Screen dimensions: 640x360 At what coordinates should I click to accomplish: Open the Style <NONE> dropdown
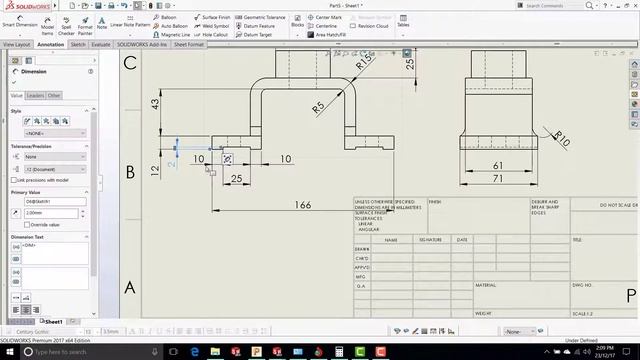coord(55,133)
